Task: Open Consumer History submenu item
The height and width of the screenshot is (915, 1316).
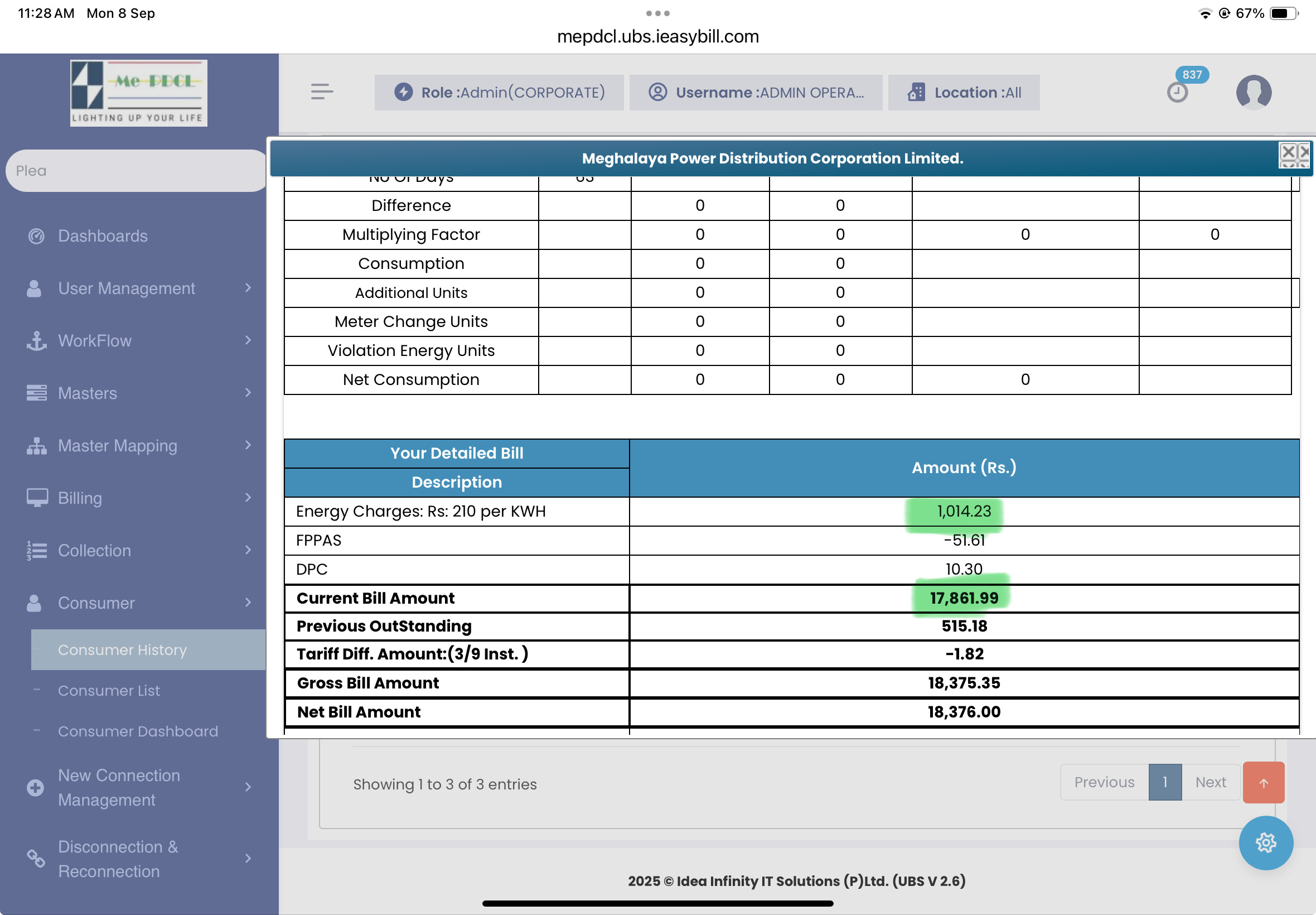Action: tap(122, 649)
